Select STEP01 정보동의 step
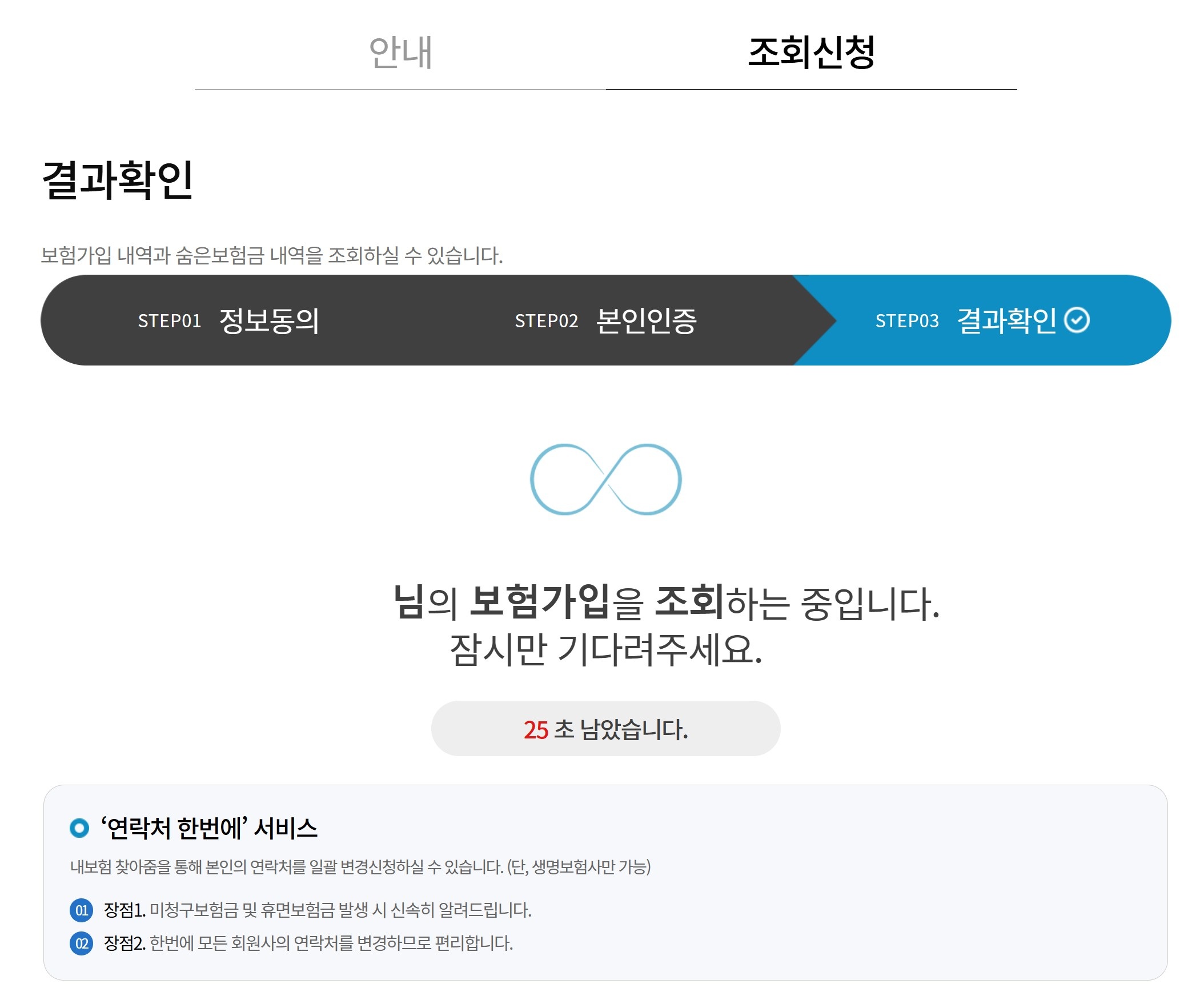Viewport: 1204px width, 984px height. (228, 321)
